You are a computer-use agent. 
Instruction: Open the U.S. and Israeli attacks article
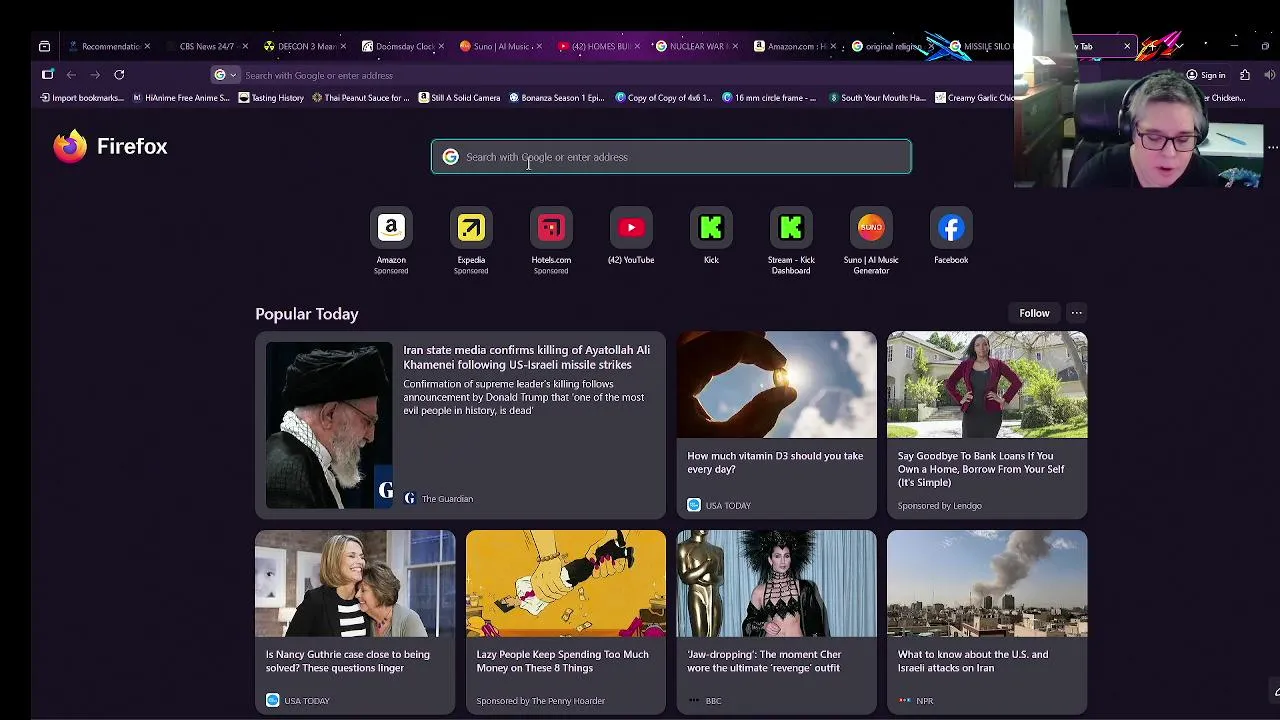[x=986, y=622]
